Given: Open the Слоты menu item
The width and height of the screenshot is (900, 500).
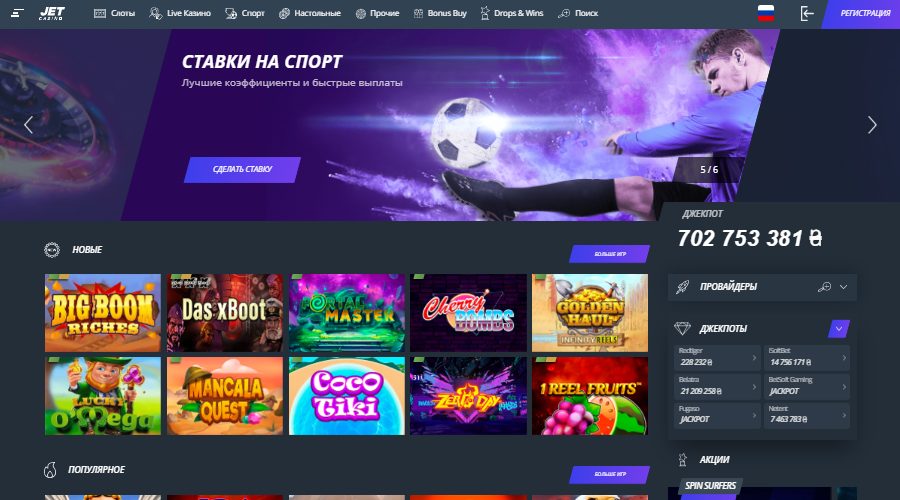Looking at the screenshot, I should [x=114, y=13].
